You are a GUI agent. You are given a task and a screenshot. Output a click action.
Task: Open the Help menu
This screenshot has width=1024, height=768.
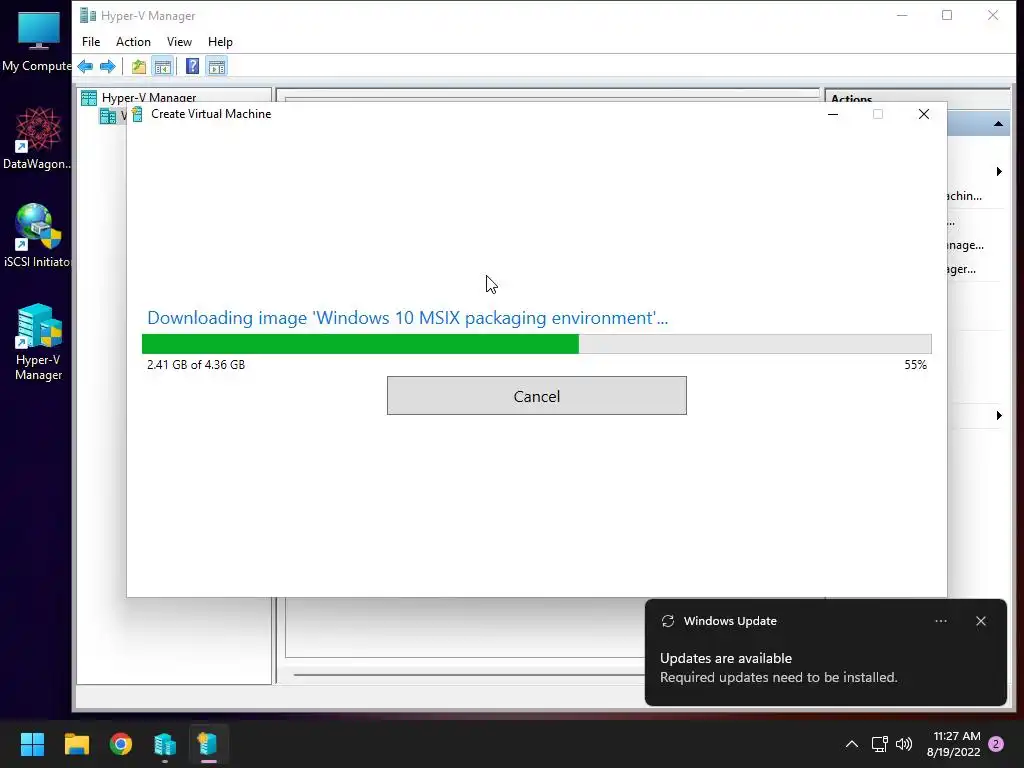point(220,42)
